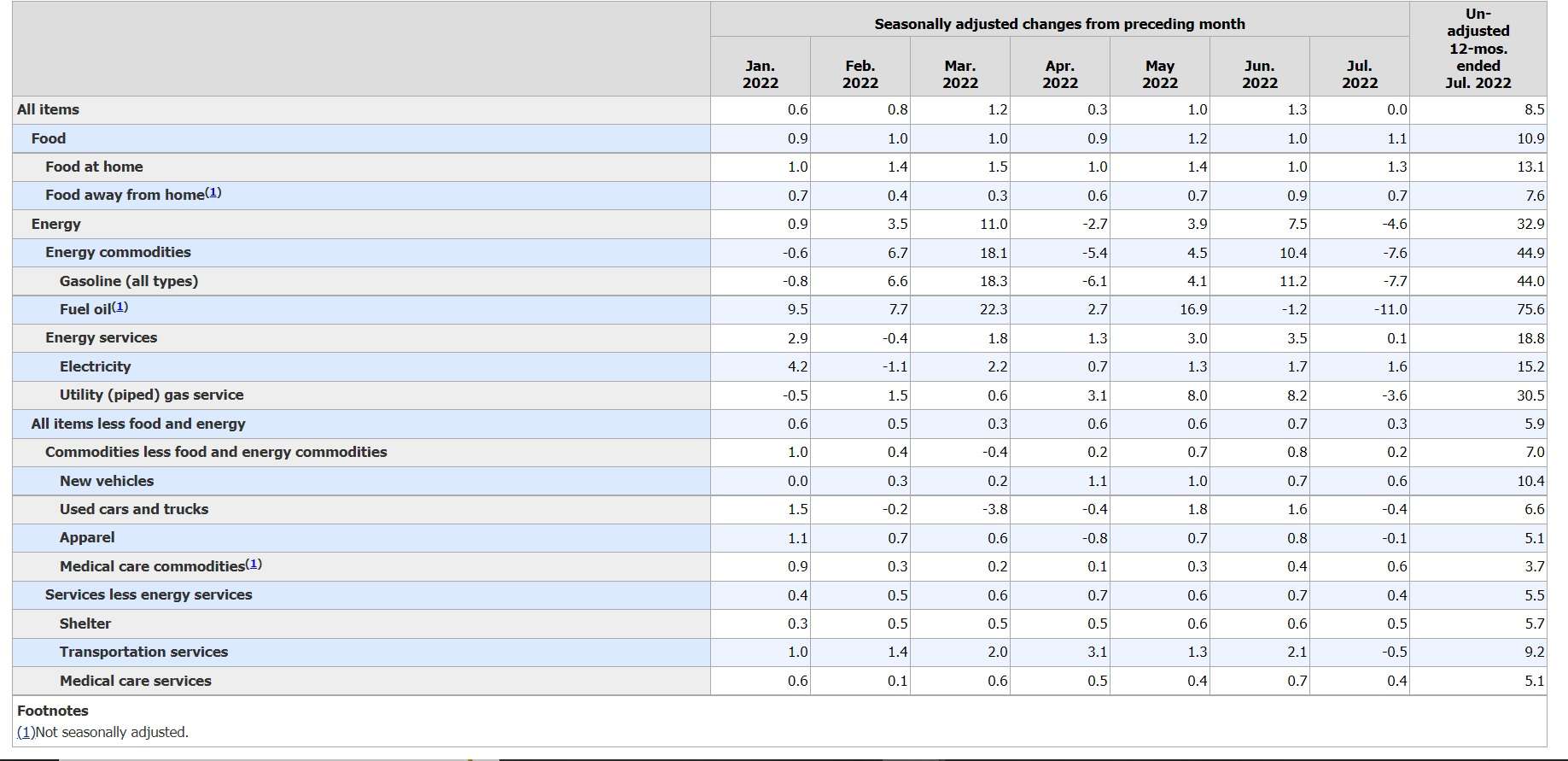Select the 'All items' row label
1568x761 pixels.
[x=48, y=109]
